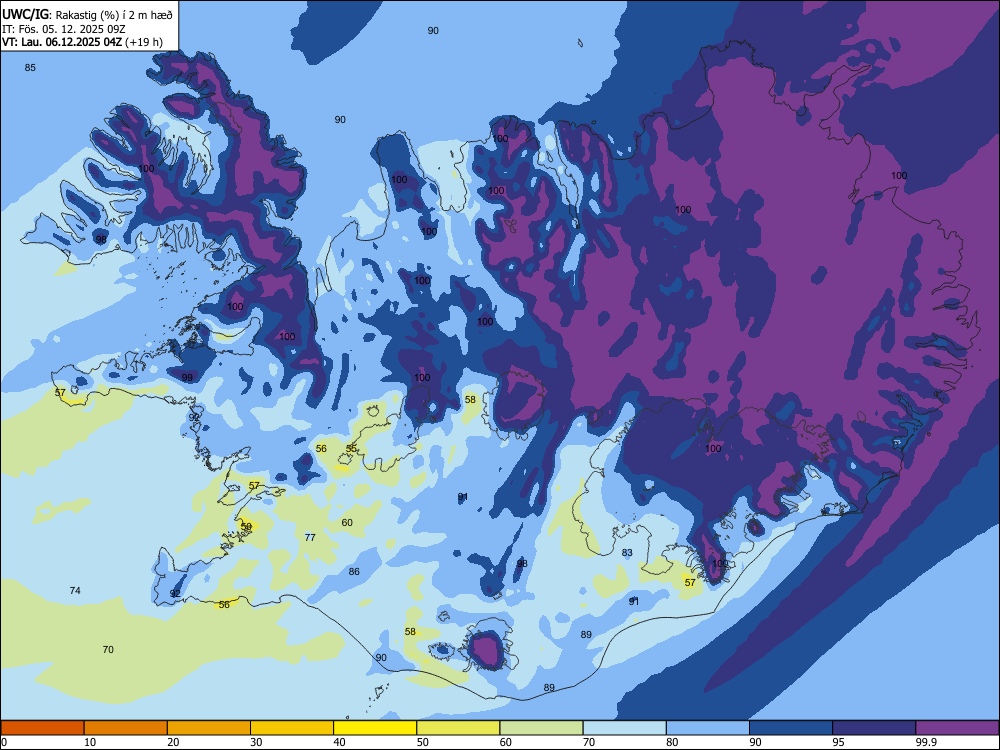Screen dimensions: 1000x750
Task: Click the legend tick label '10'
Action: click(90, 742)
